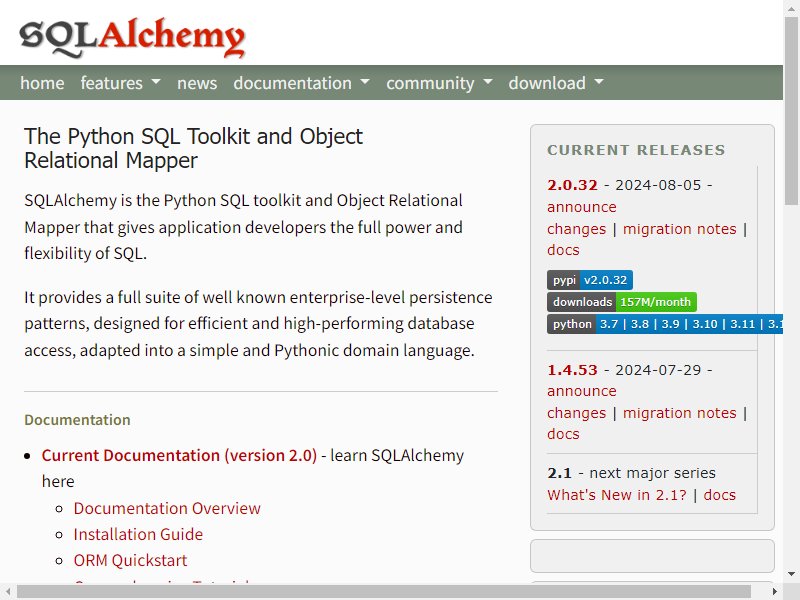Open "What's New in 2.1?" link

[617, 495]
